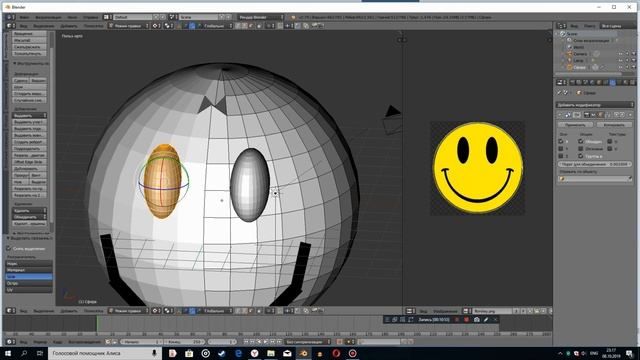Open the Удалить delete dropdown in tool shelf
This screenshot has height=360, width=640.
[29, 211]
